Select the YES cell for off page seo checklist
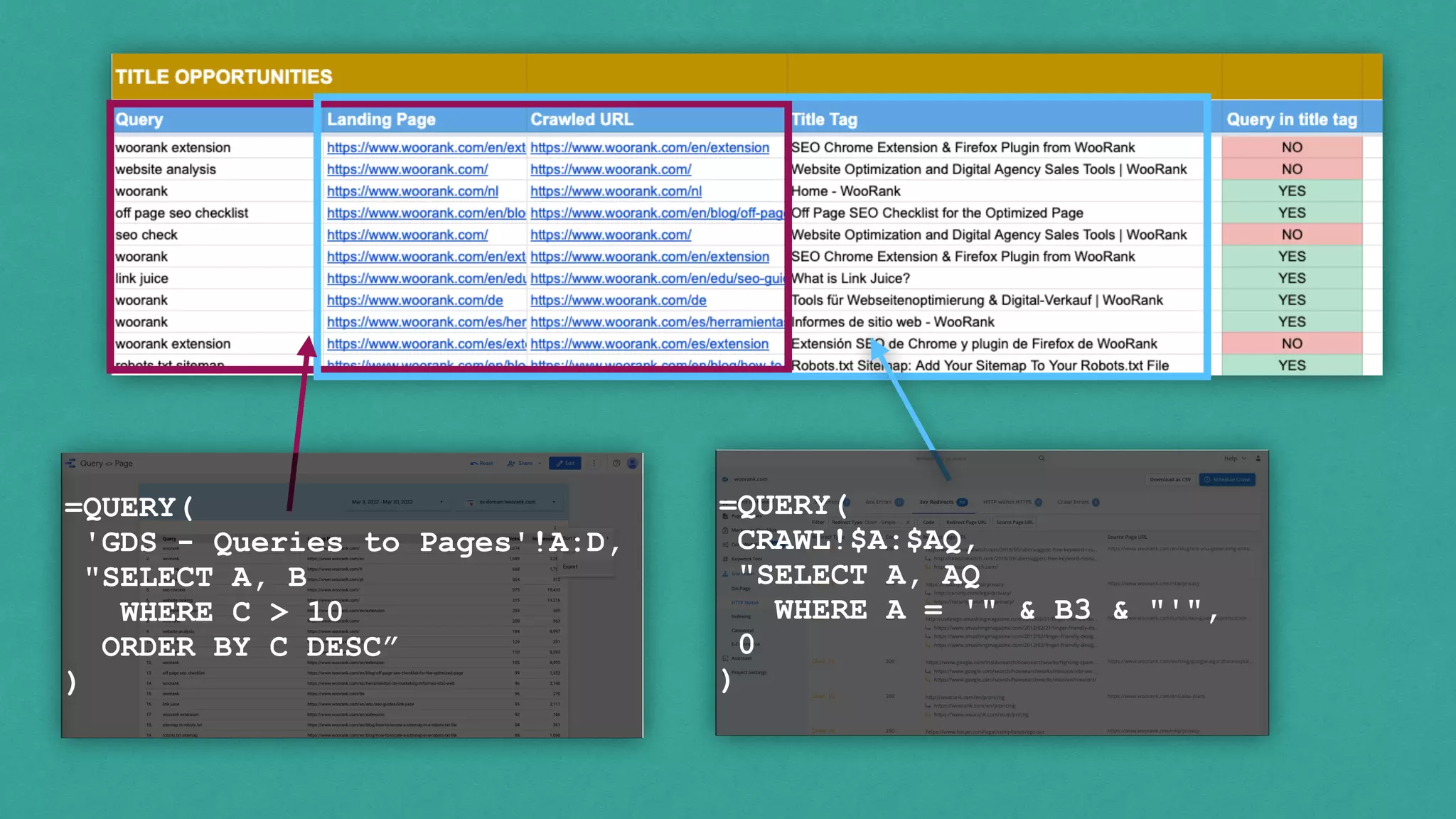This screenshot has height=819, width=1456. tap(1292, 213)
